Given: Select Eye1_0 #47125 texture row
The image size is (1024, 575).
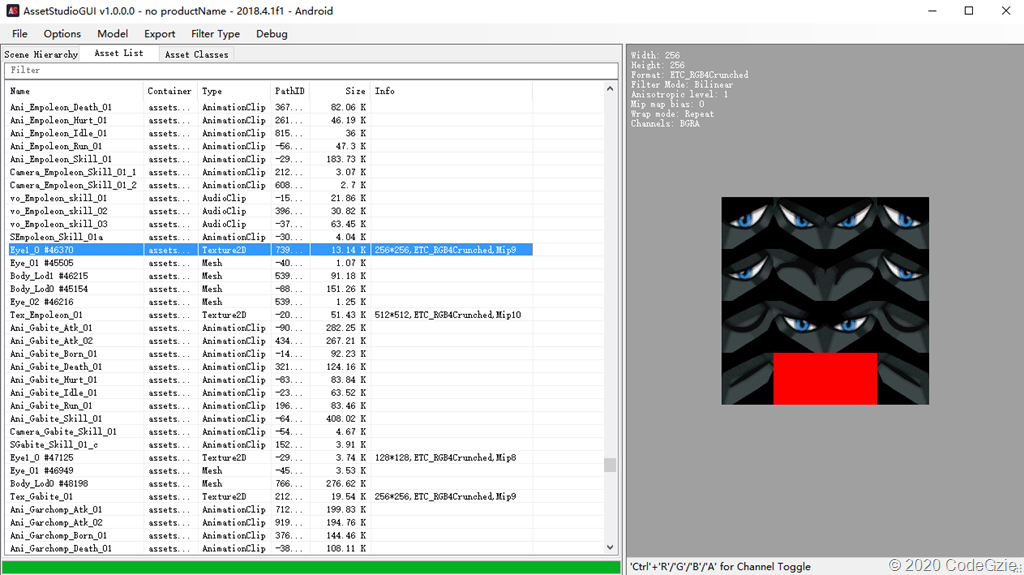Looking at the screenshot, I should click(x=270, y=457).
